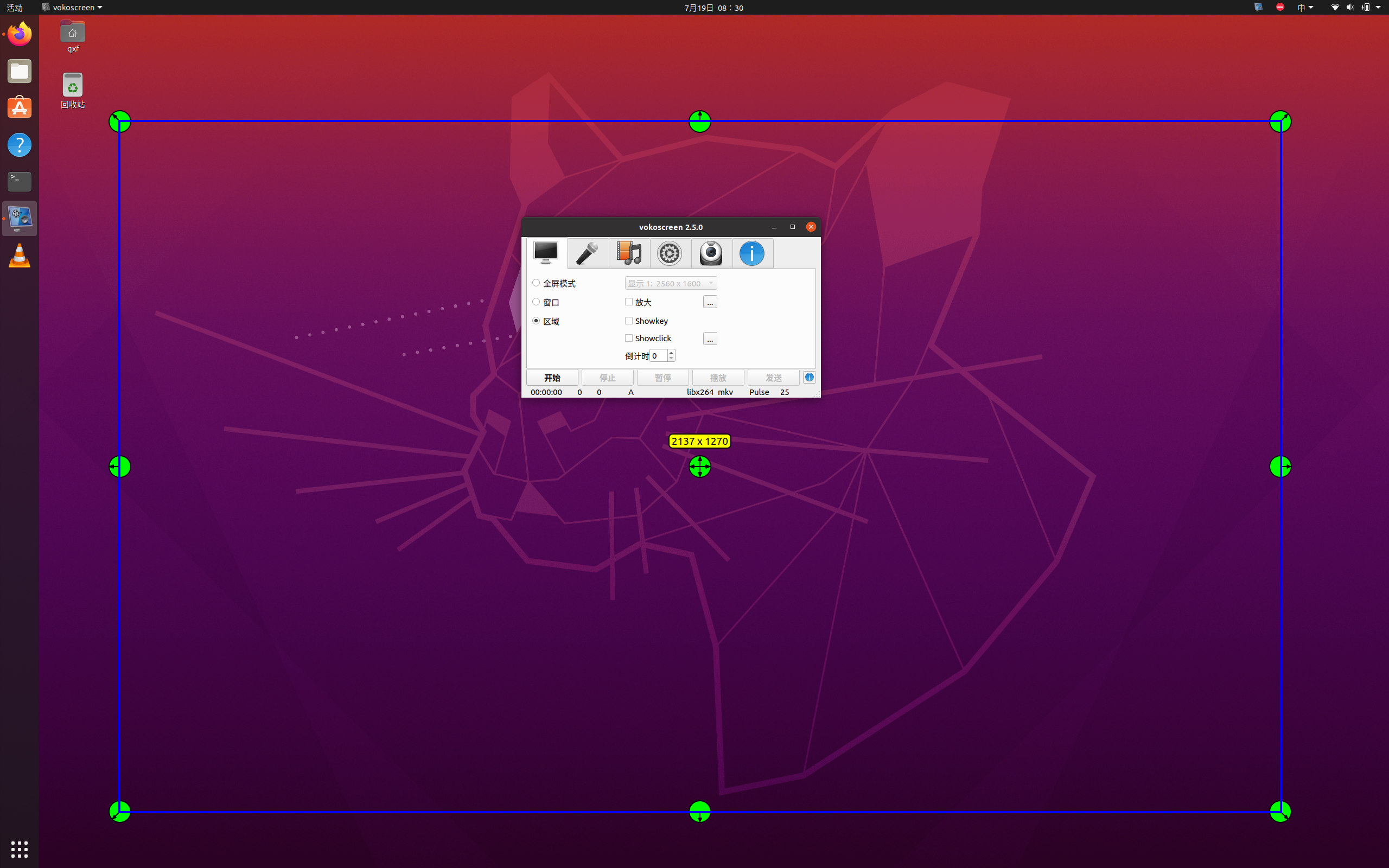Show applications grid in the dock
The image size is (1389, 868).
[x=20, y=849]
